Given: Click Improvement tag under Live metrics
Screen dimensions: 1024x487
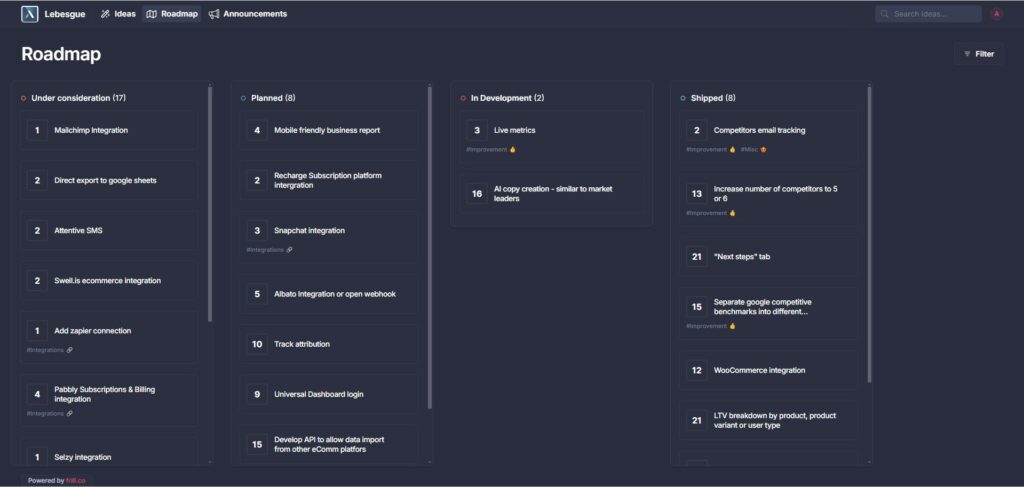Looking at the screenshot, I should pos(490,149).
